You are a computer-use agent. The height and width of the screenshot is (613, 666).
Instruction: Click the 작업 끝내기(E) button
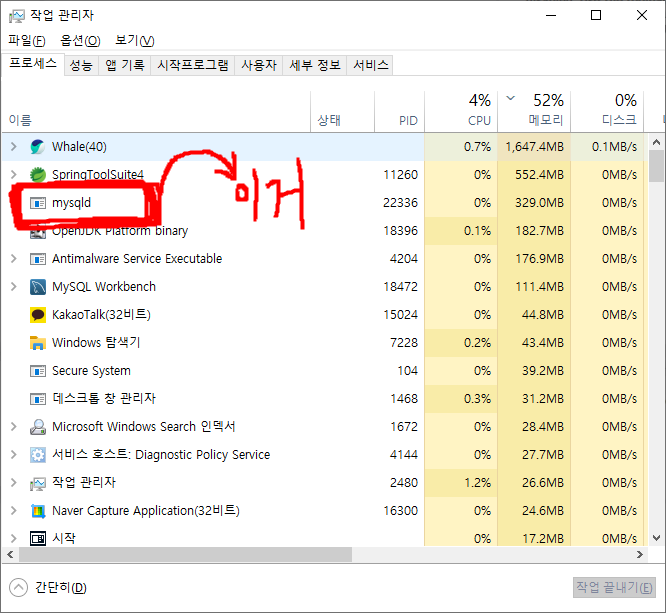click(x=614, y=588)
